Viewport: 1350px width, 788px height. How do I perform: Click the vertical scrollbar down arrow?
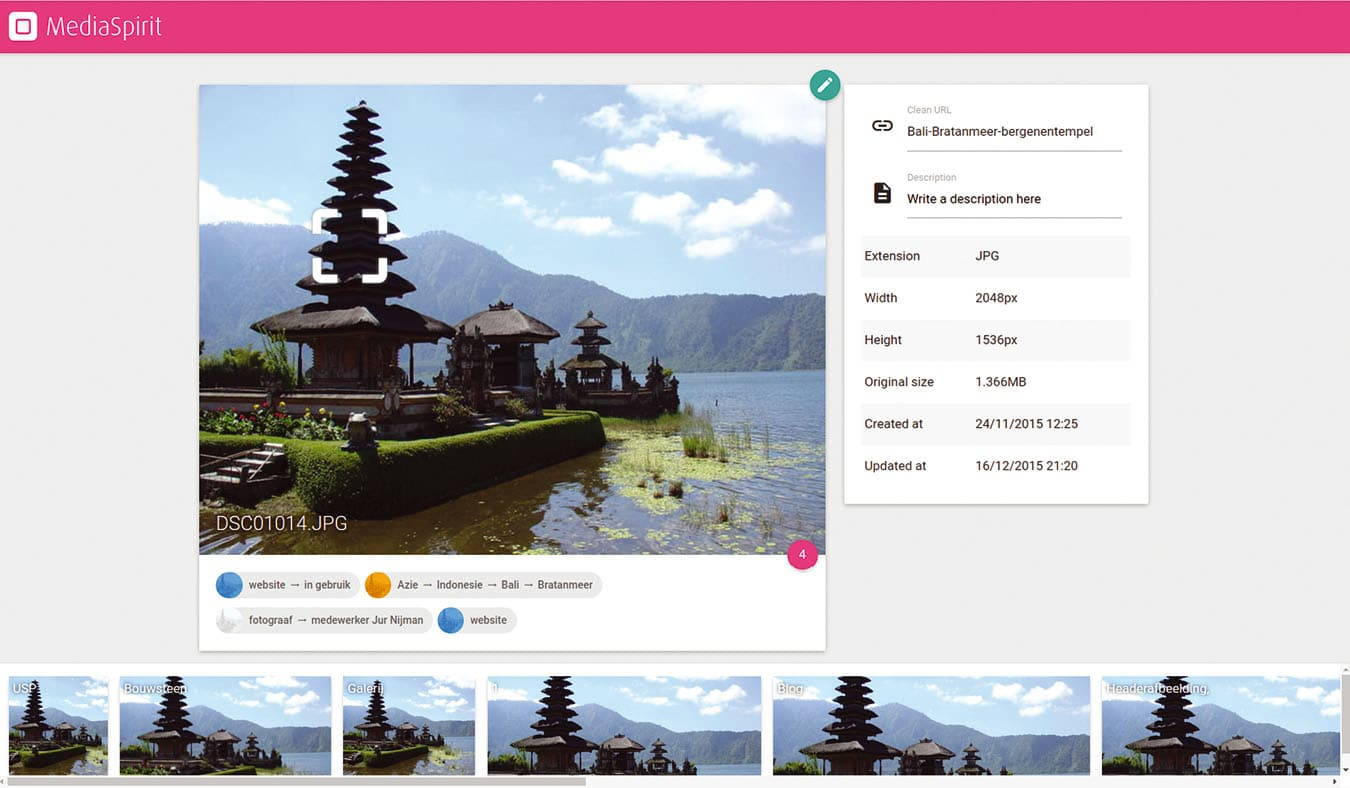[1345, 770]
